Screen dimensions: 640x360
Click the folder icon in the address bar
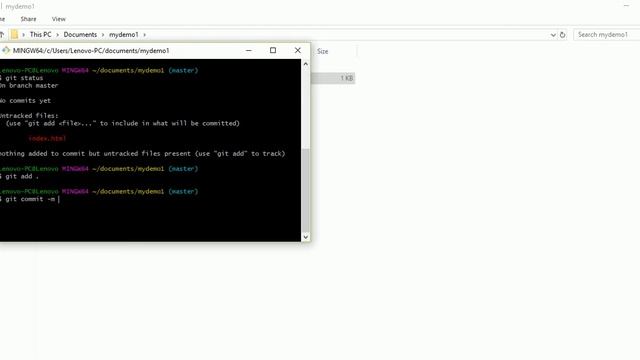[x=14, y=35]
